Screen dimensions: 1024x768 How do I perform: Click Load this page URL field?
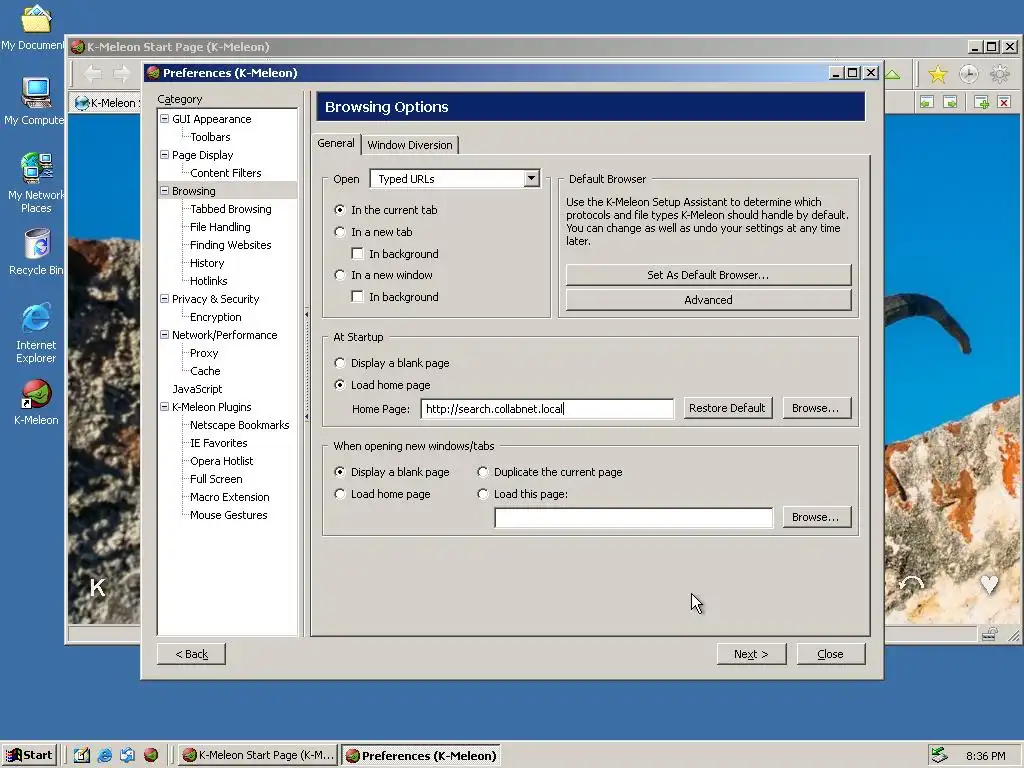point(633,518)
